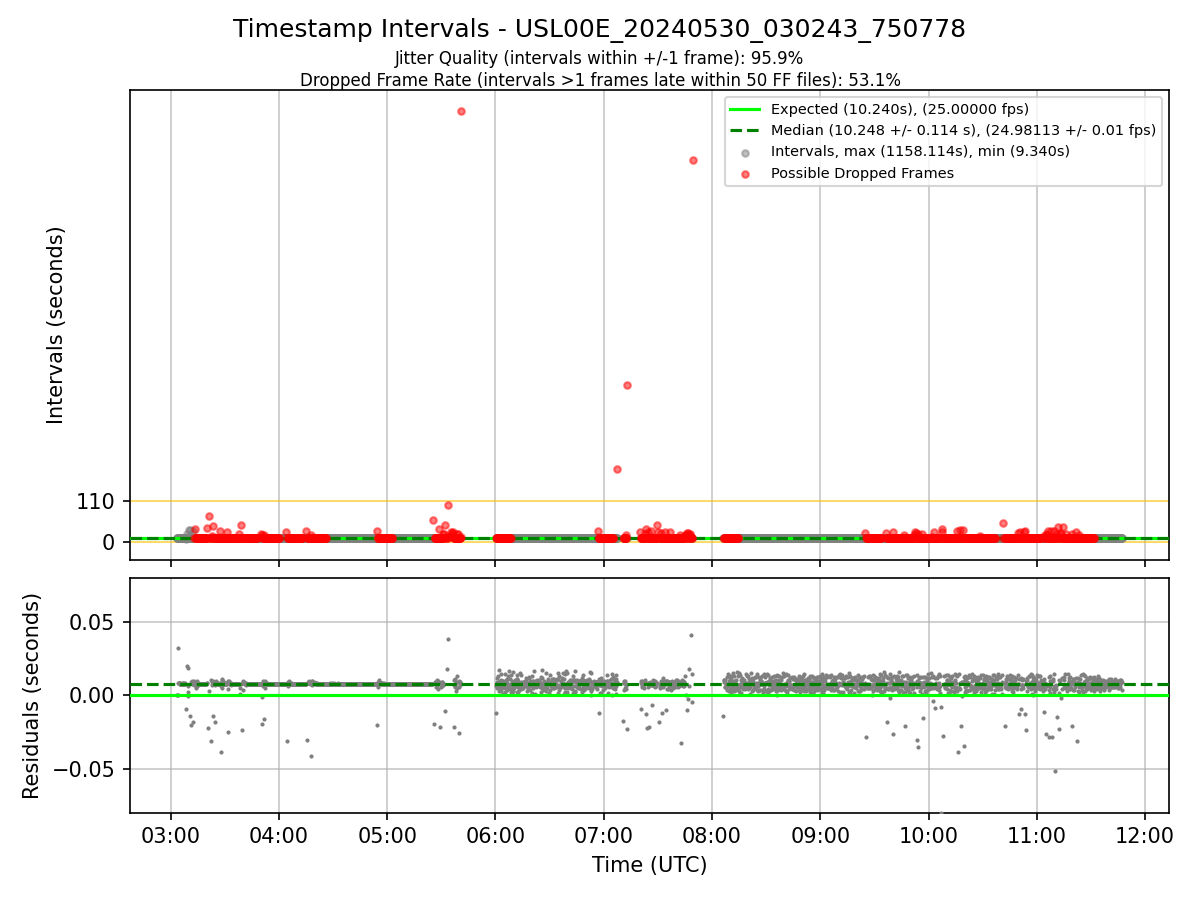
Task: Click the '09:00' time tick label
Action: [x=820, y=834]
